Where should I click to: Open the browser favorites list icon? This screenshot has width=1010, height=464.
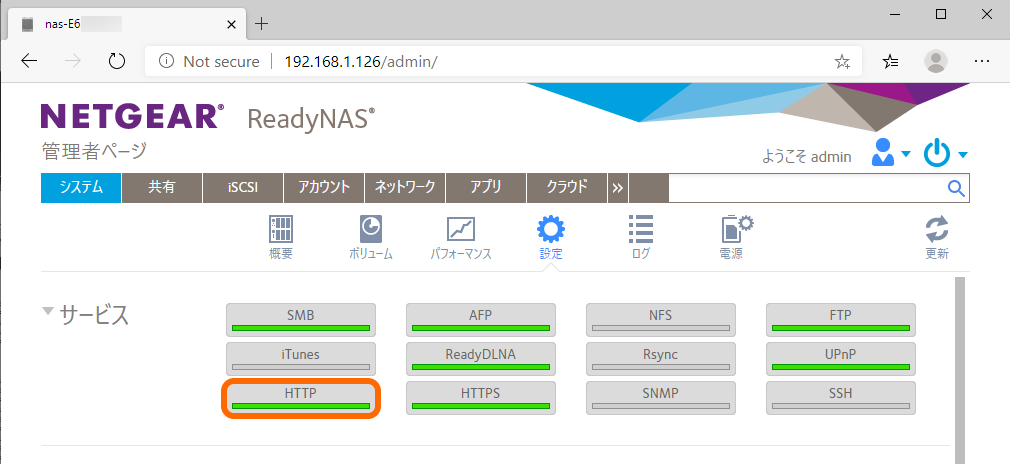(x=891, y=61)
